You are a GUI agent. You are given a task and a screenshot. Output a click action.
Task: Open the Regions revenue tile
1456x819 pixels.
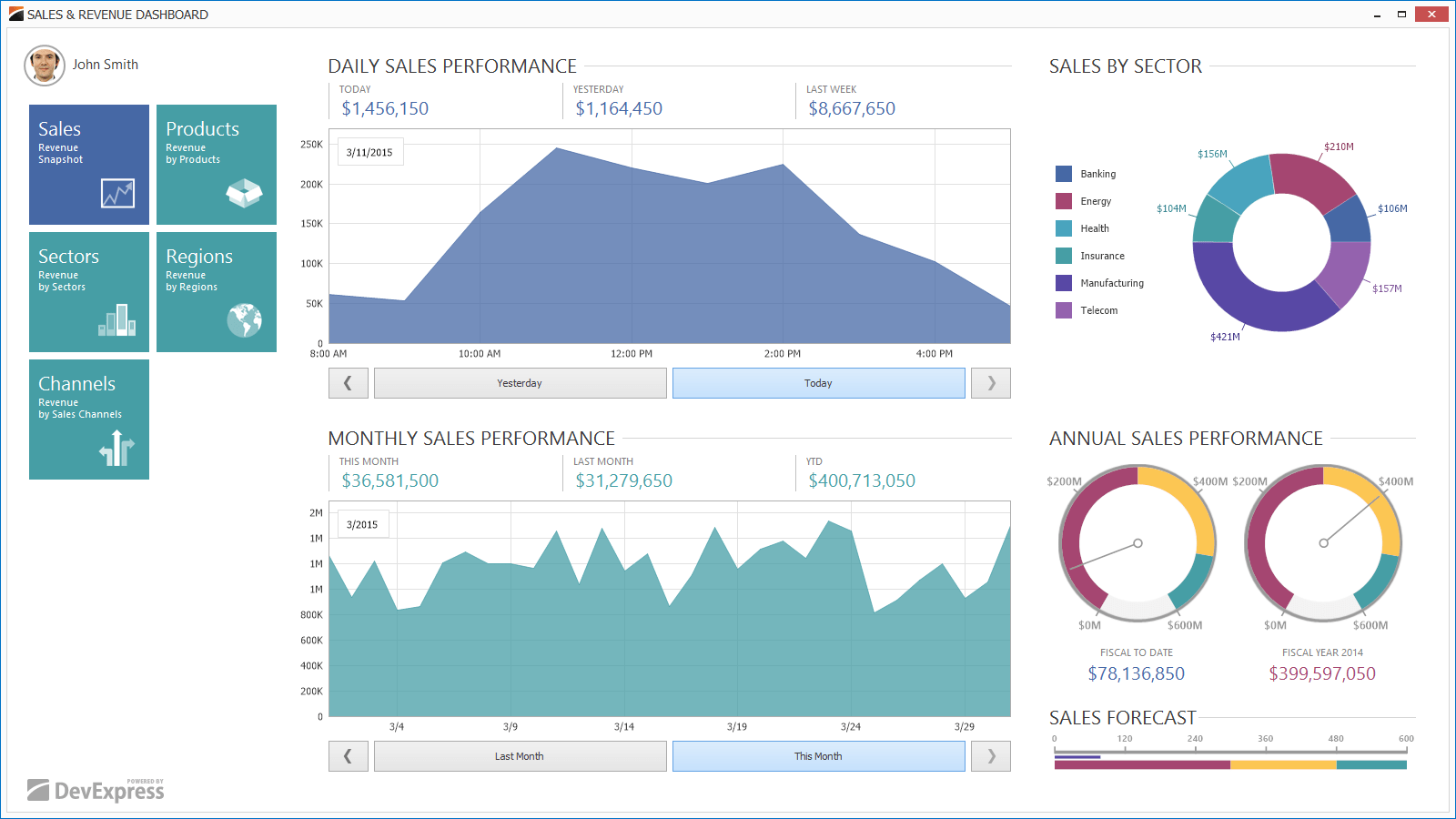click(217, 292)
